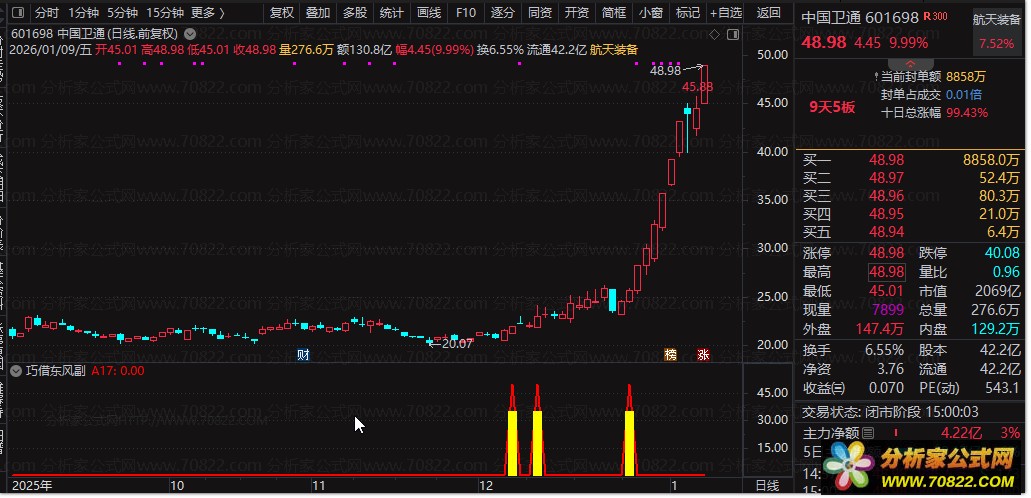The height and width of the screenshot is (498, 1031).
Task: Click the 航天装备 sector link in chart header
Action: pos(613,49)
